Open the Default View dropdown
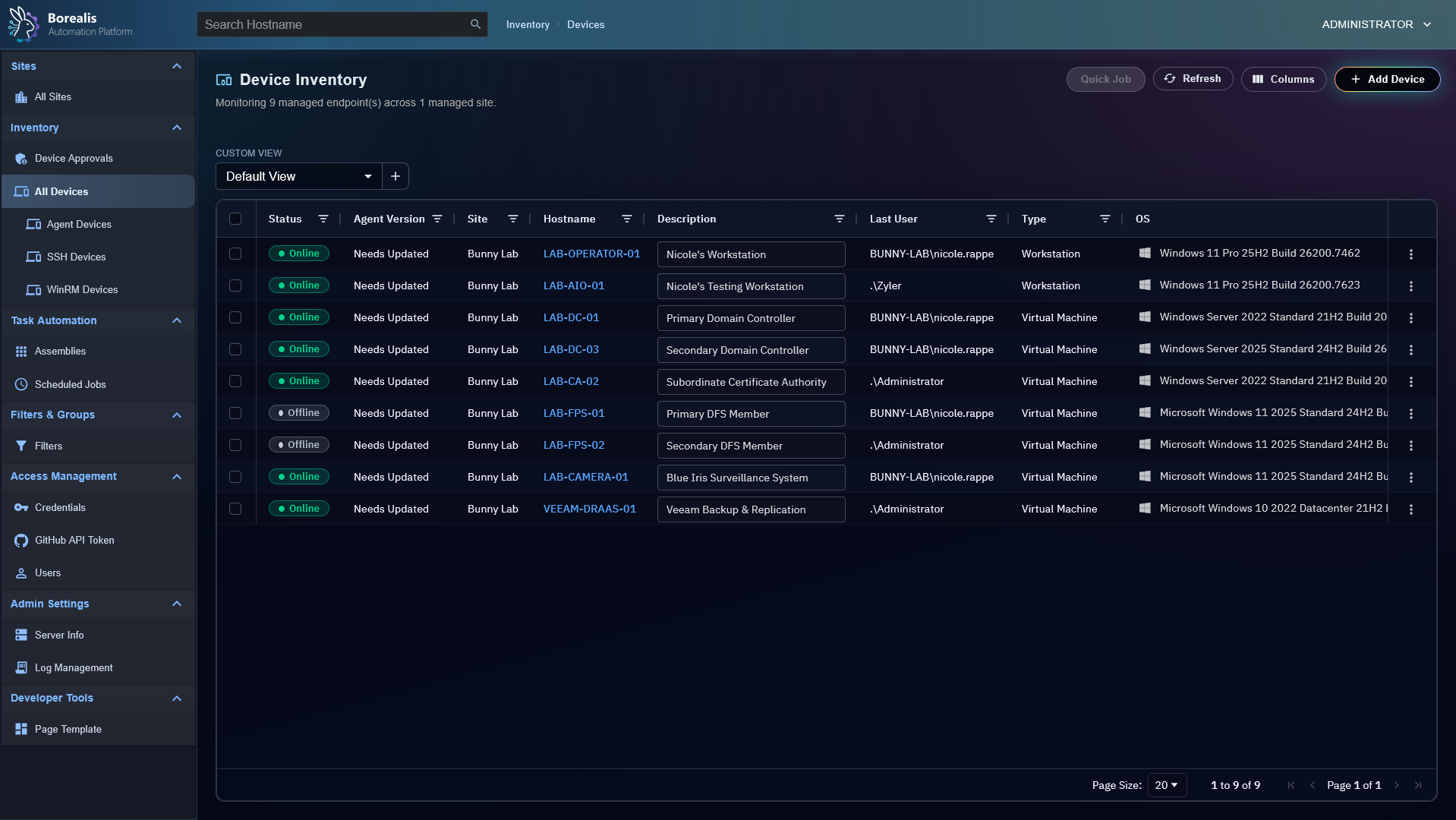 (x=299, y=176)
